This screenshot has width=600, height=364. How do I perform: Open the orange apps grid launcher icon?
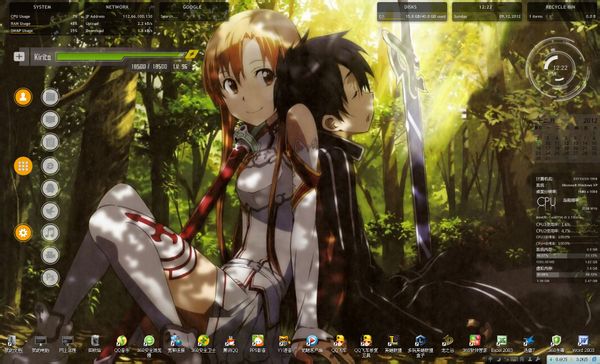pos(23,166)
